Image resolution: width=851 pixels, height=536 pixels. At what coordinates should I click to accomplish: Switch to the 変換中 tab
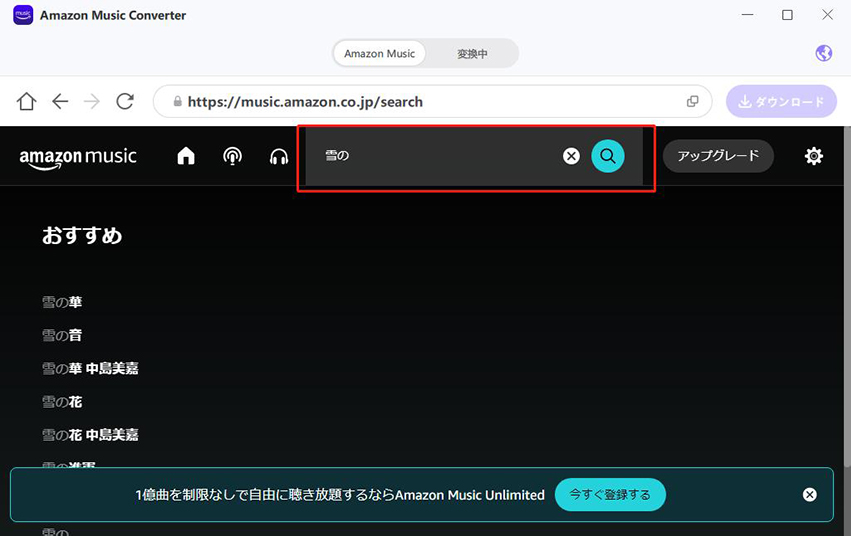pyautogui.click(x=472, y=53)
